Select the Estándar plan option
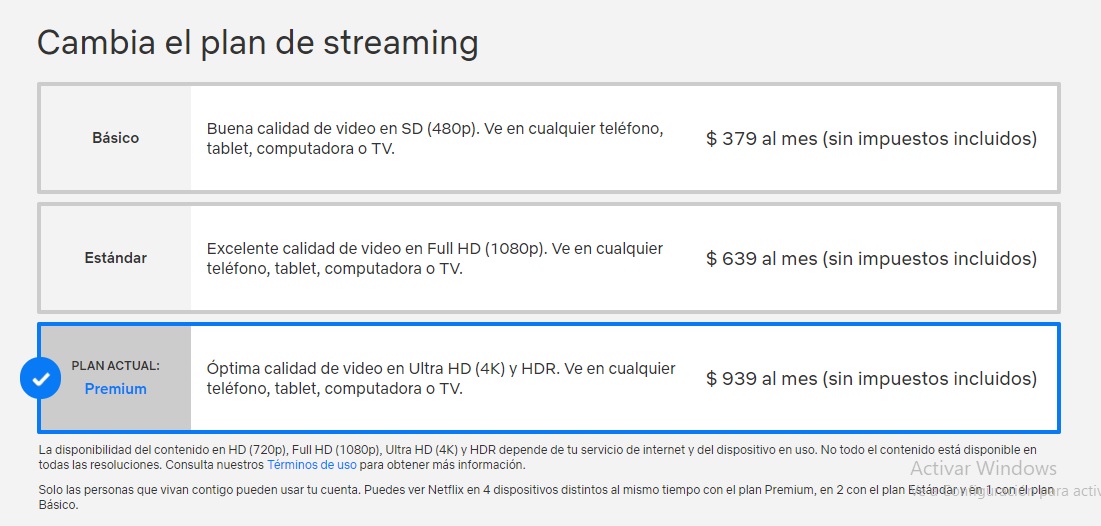Image resolution: width=1101 pixels, height=526 pixels. [548, 258]
